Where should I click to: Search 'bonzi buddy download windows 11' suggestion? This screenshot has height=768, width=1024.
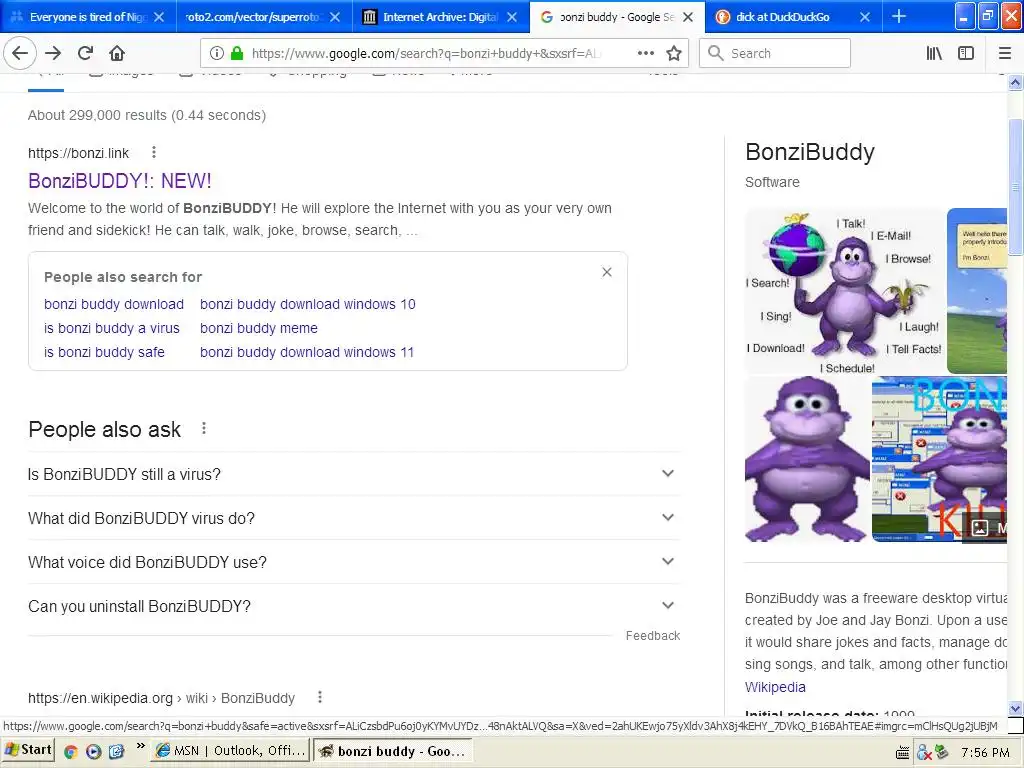pos(307,352)
